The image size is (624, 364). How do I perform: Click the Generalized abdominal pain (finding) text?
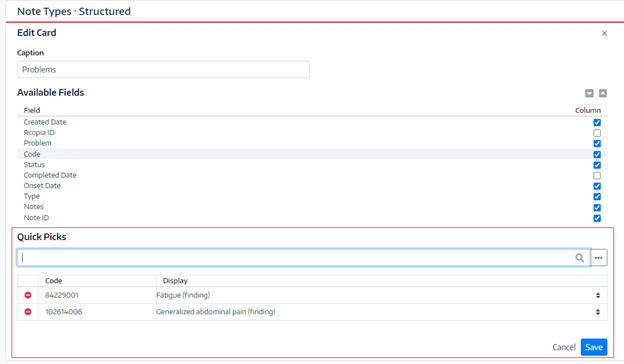coord(216,311)
